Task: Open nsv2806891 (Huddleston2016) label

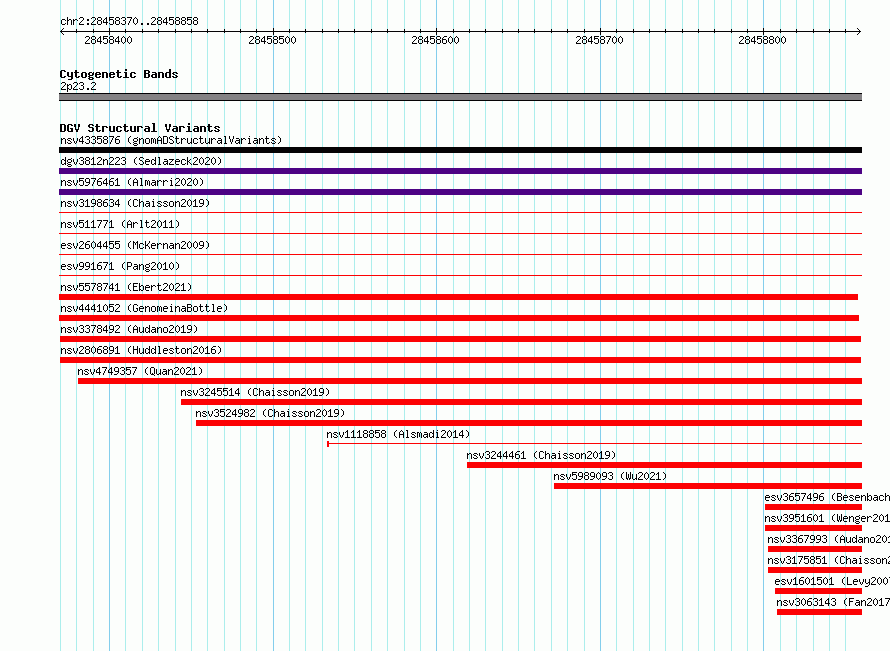Action: click(x=141, y=350)
